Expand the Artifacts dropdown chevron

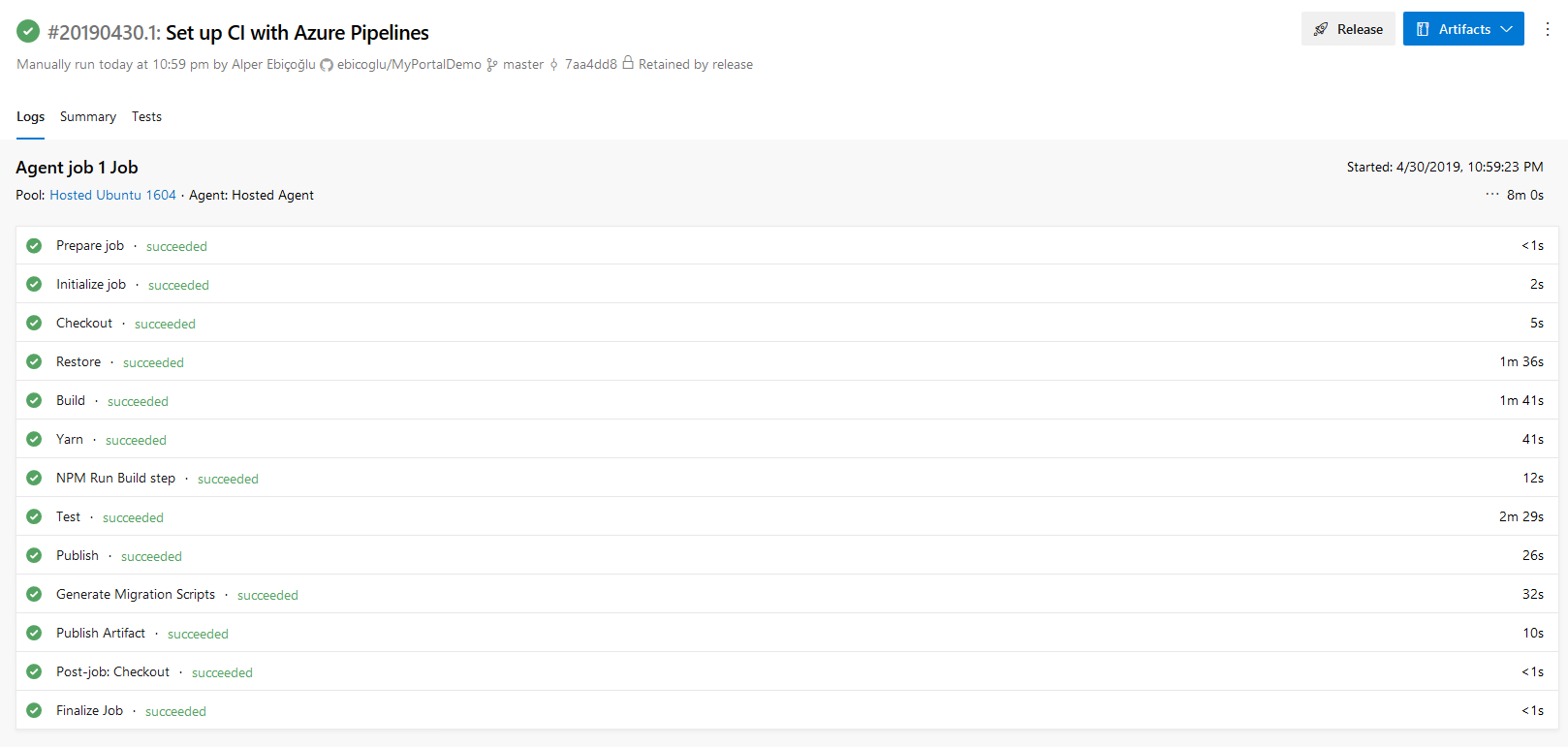(1507, 29)
